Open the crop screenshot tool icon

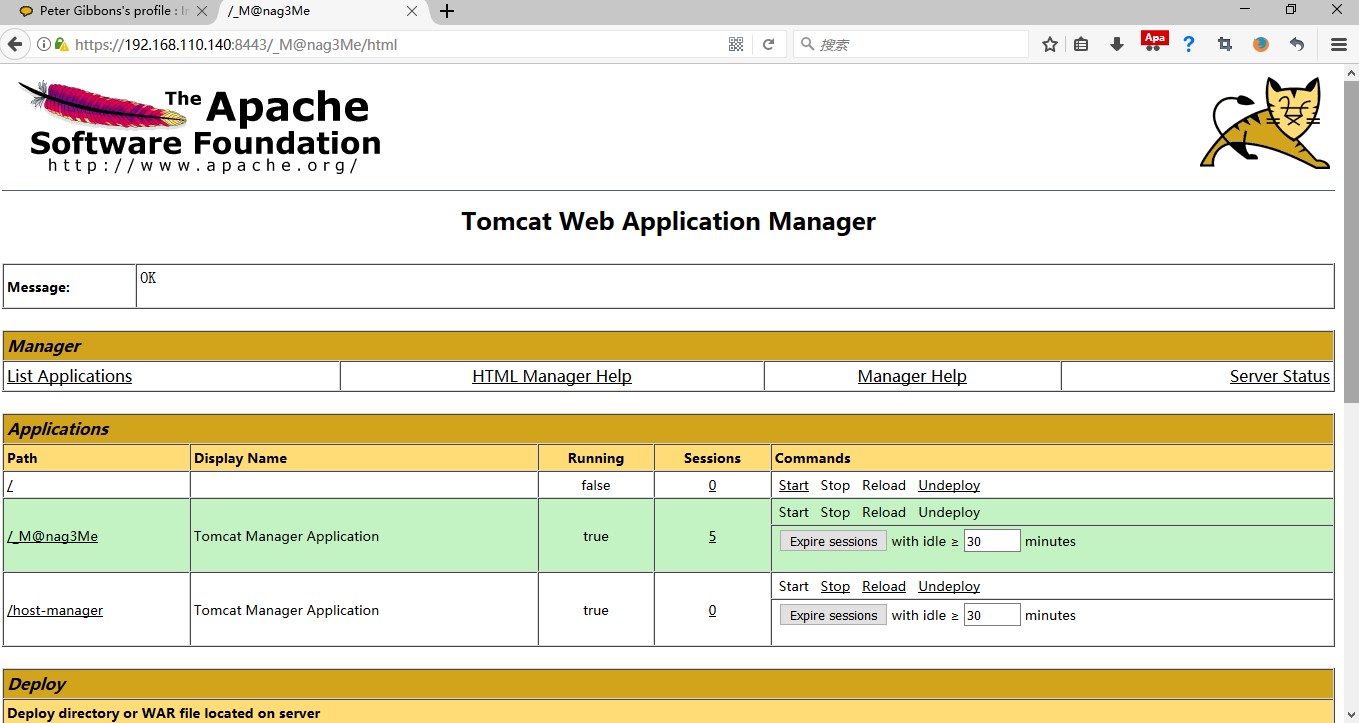click(1224, 45)
